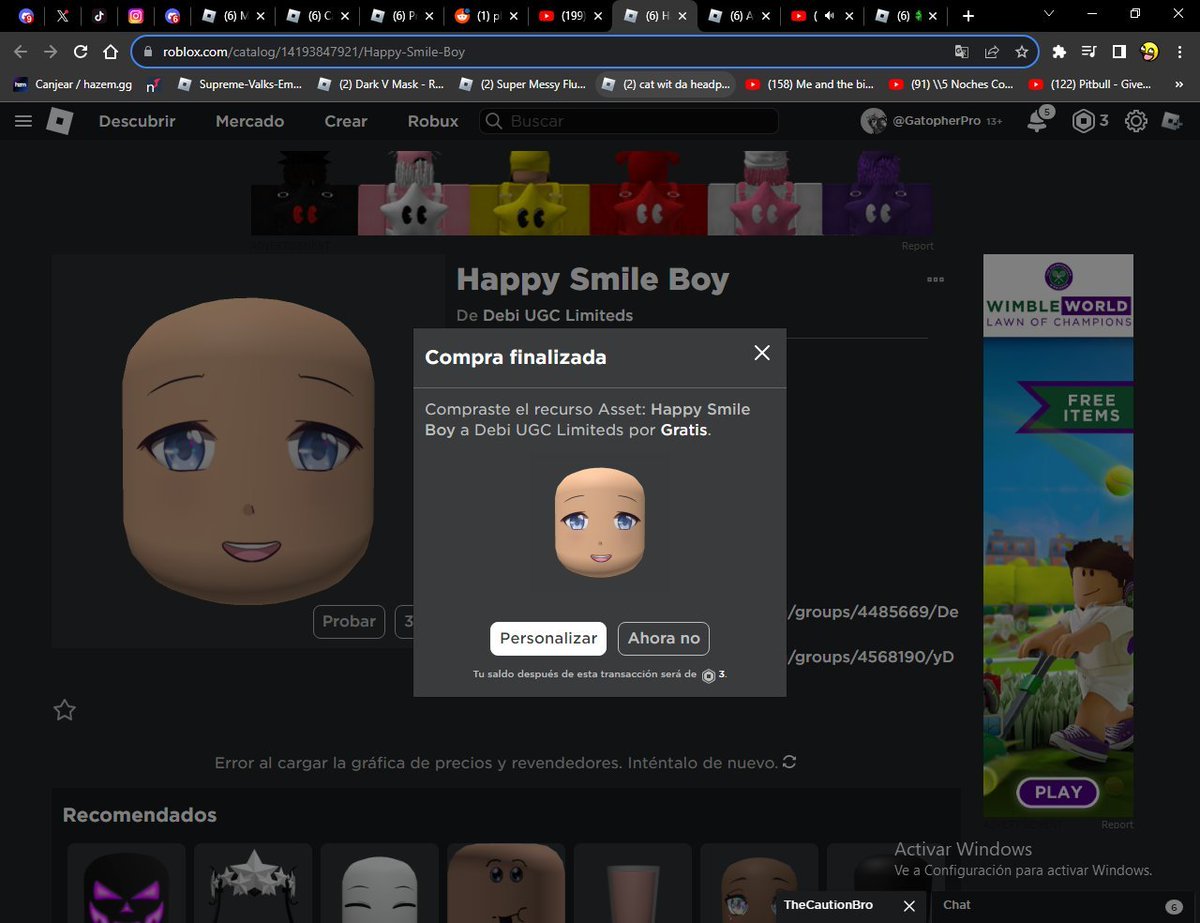Click the GatopherPro avatar icon
Viewport: 1200px width, 923px height.
tap(875, 121)
